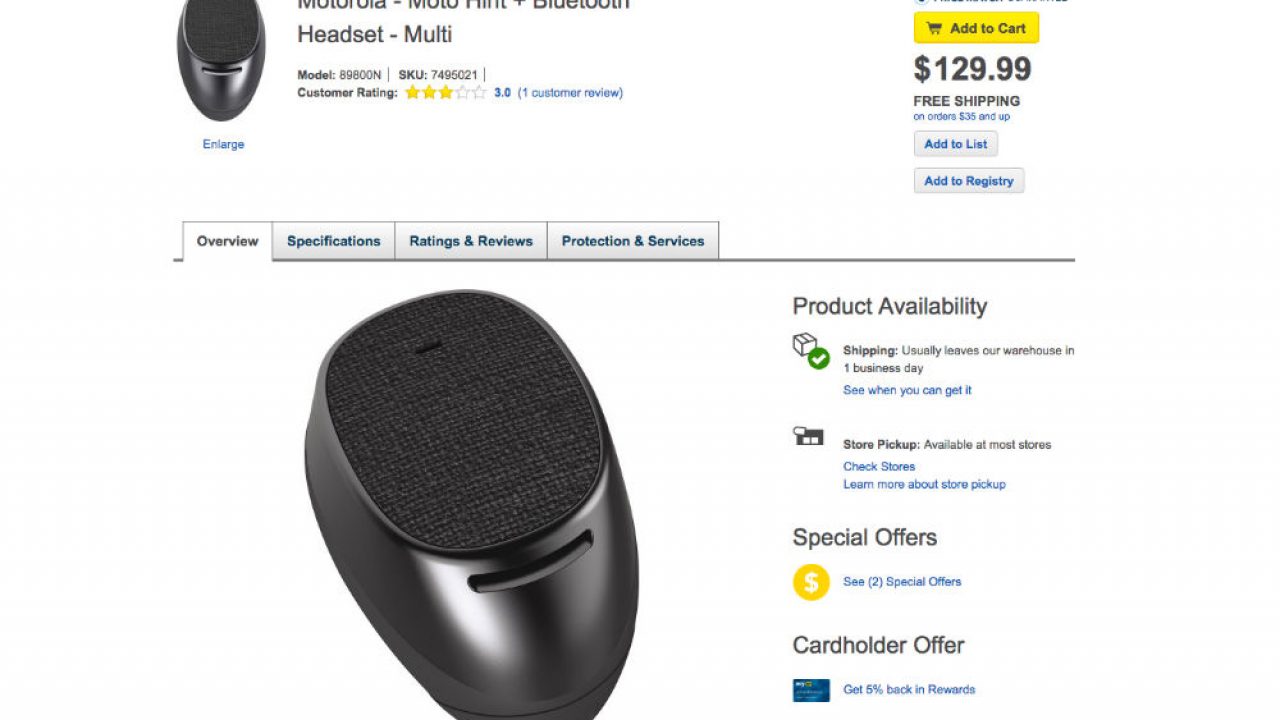
Task: Click the customer rating stars
Action: coord(445,93)
